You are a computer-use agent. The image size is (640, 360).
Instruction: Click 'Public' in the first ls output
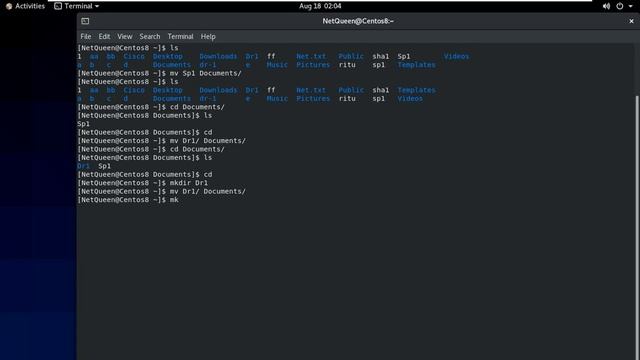[351, 56]
